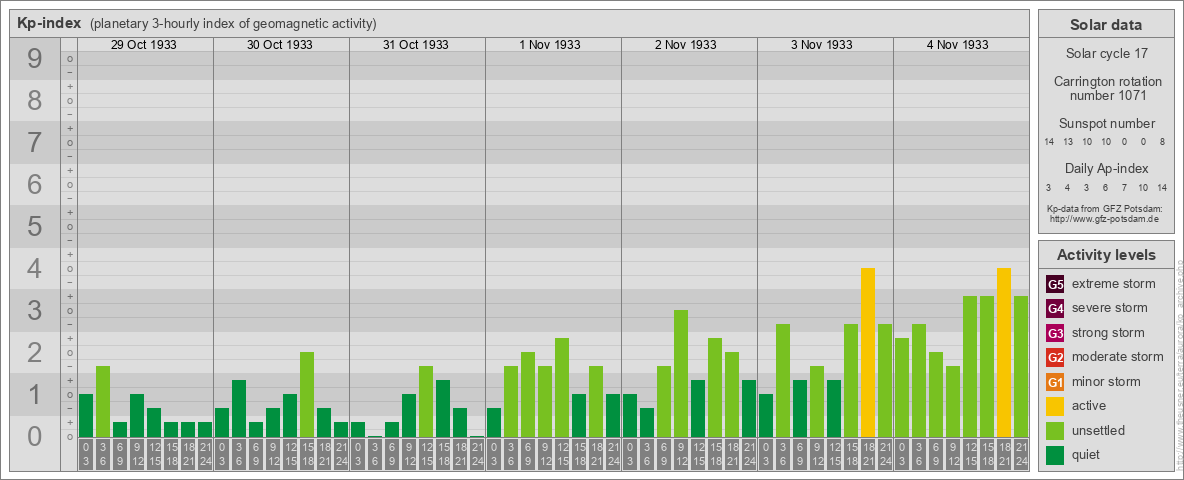Click the 12-15 bar on 1 Nov

(562, 387)
